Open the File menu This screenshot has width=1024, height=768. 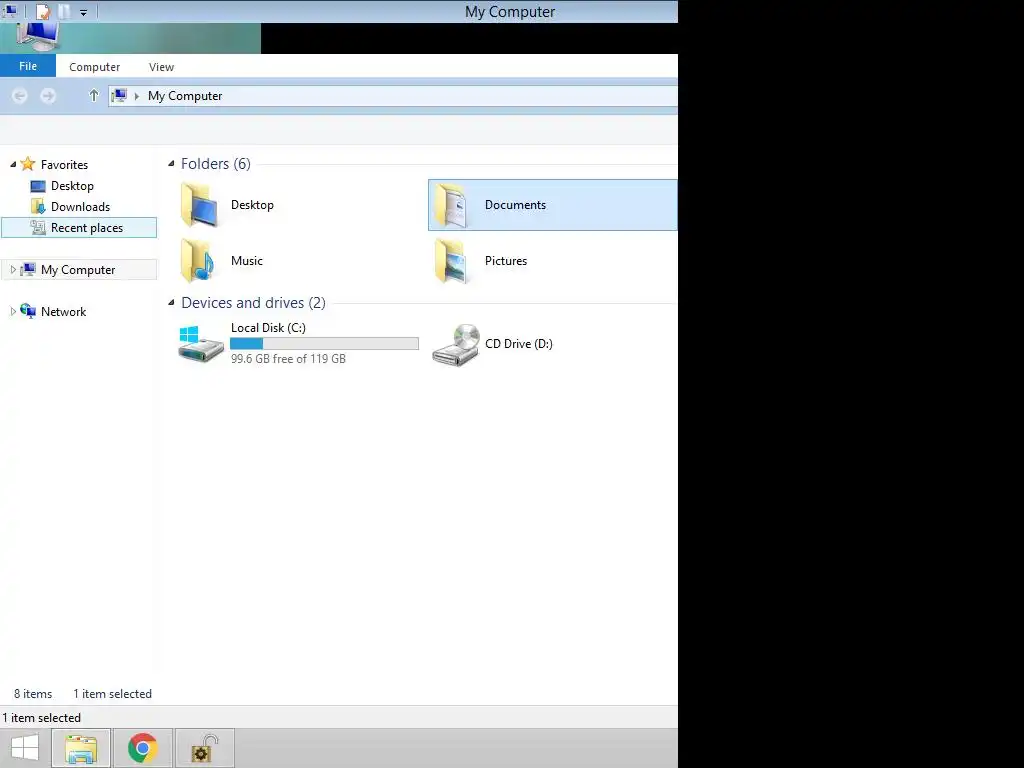point(28,66)
